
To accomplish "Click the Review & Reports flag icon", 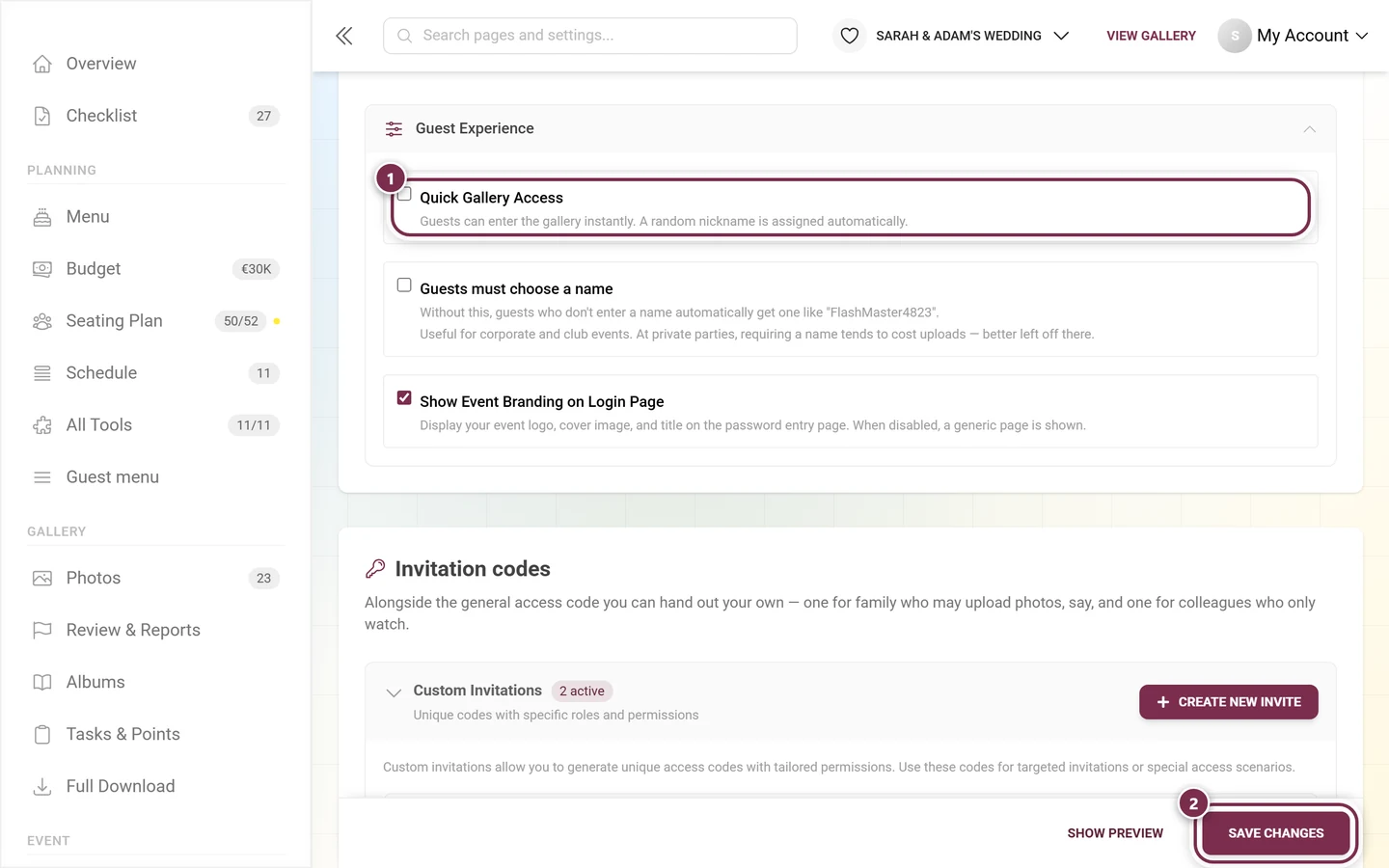I will pyautogui.click(x=42, y=631).
